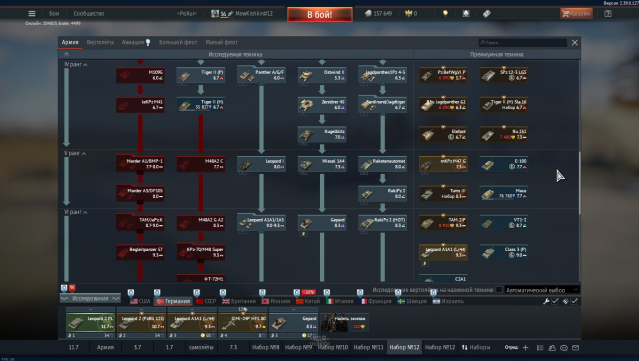Toggle helicopter research on ground vehicles checkbox
The height and width of the screenshot is (361, 639).
[498, 290]
